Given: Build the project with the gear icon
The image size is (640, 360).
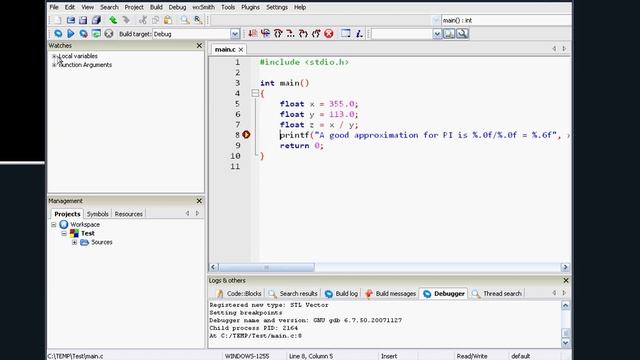Looking at the screenshot, I should [58, 34].
